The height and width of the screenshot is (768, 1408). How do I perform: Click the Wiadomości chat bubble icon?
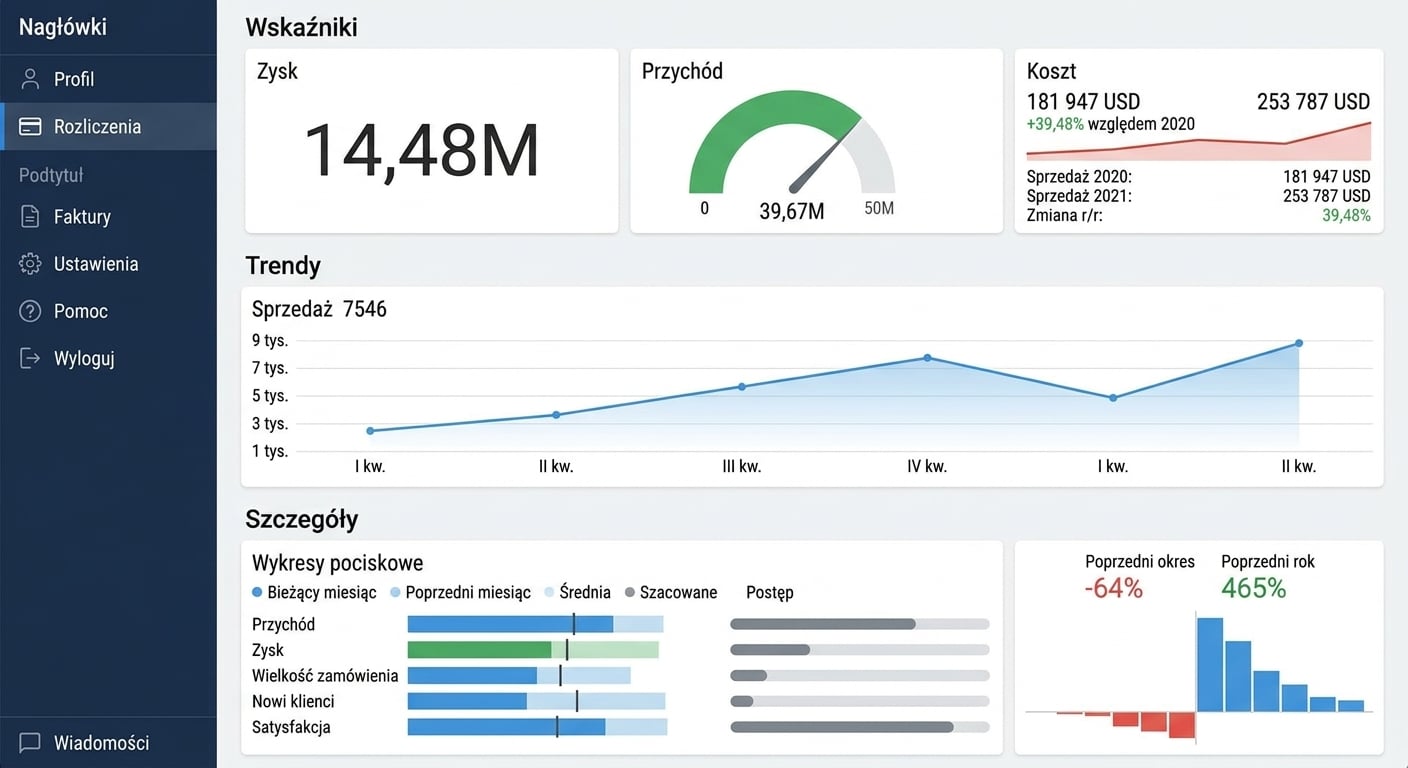30,743
